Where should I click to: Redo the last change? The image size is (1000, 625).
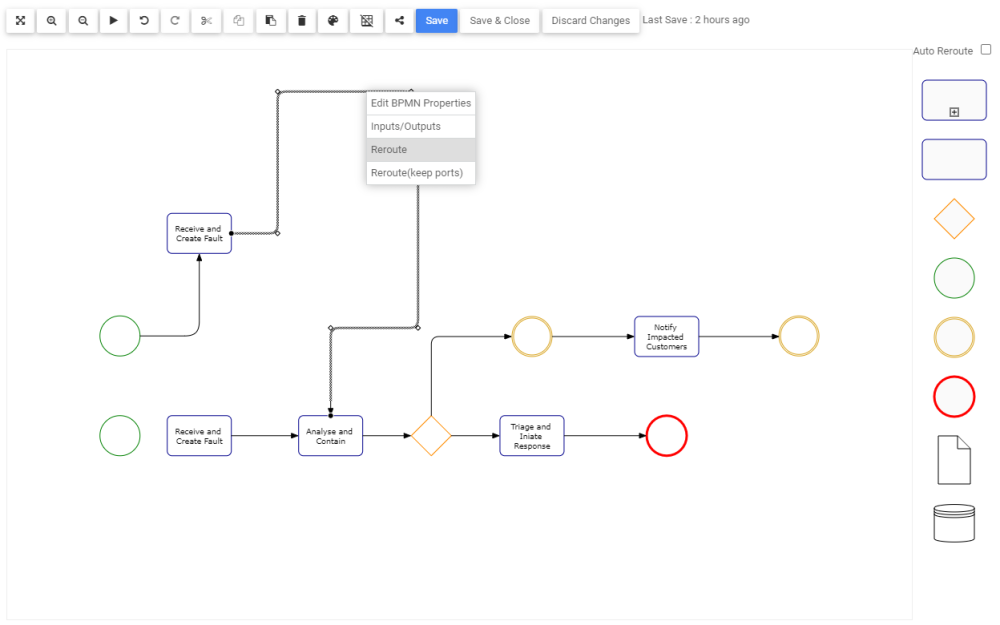click(x=175, y=20)
